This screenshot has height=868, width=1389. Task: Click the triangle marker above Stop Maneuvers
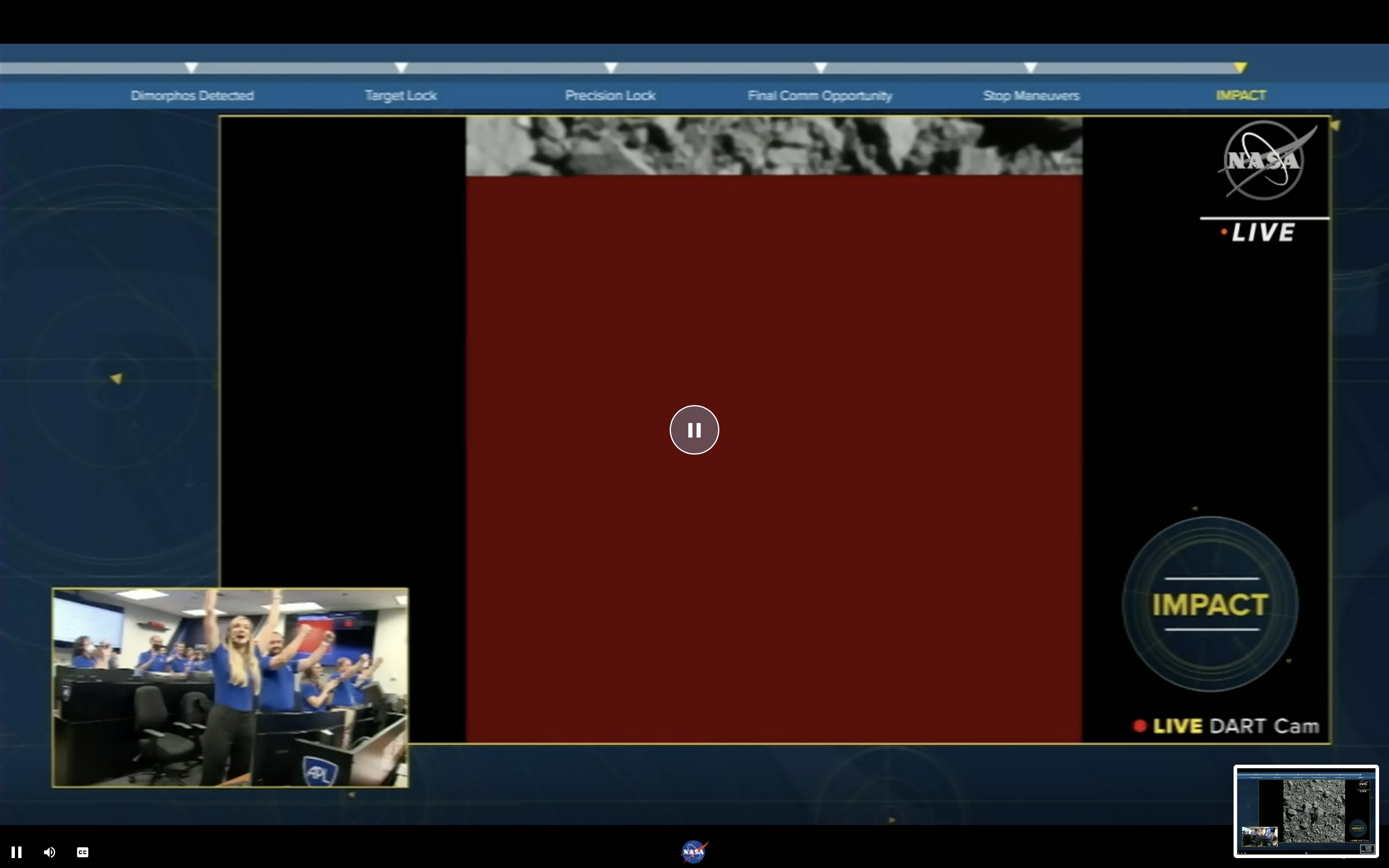[x=1030, y=68]
